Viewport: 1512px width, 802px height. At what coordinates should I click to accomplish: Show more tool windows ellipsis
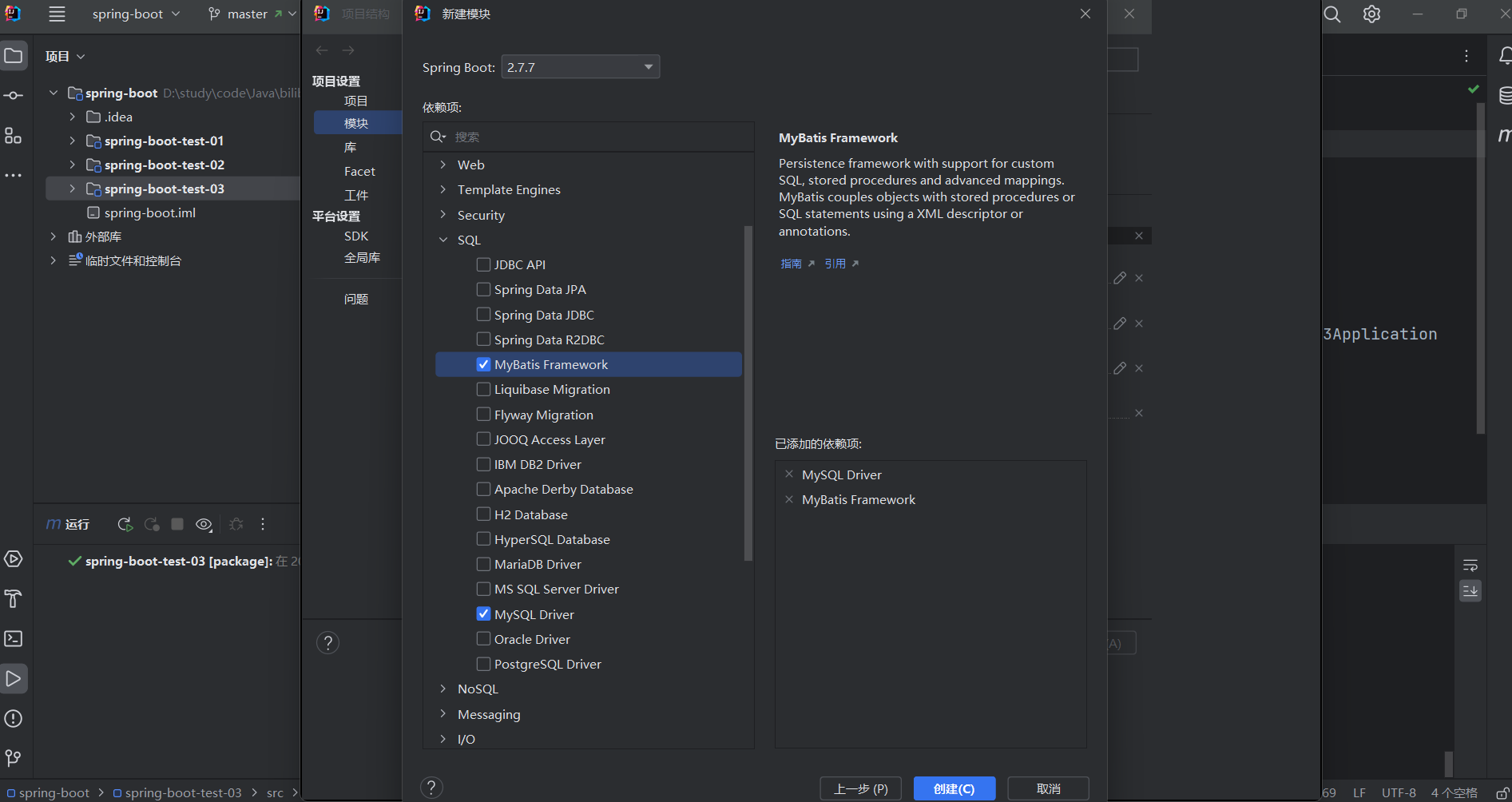pyautogui.click(x=14, y=175)
